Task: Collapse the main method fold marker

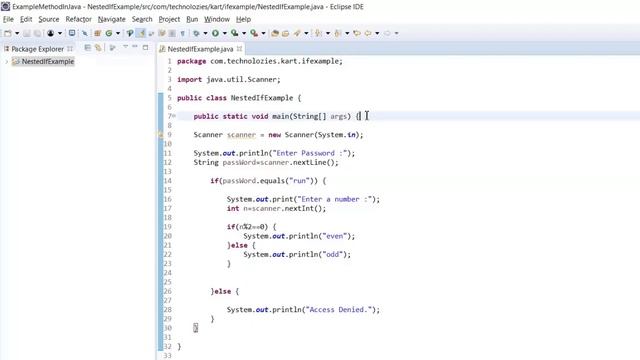Action: click(x=174, y=116)
